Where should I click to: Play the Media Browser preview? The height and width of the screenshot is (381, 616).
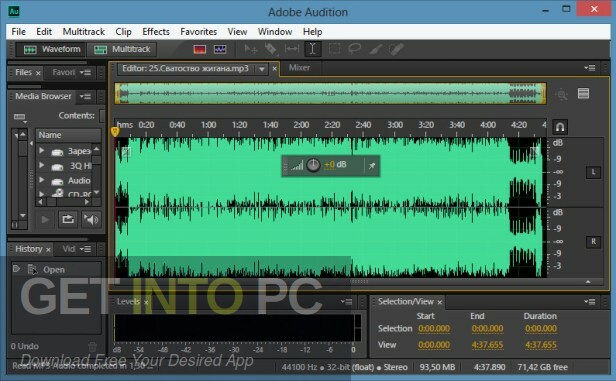(x=45, y=220)
